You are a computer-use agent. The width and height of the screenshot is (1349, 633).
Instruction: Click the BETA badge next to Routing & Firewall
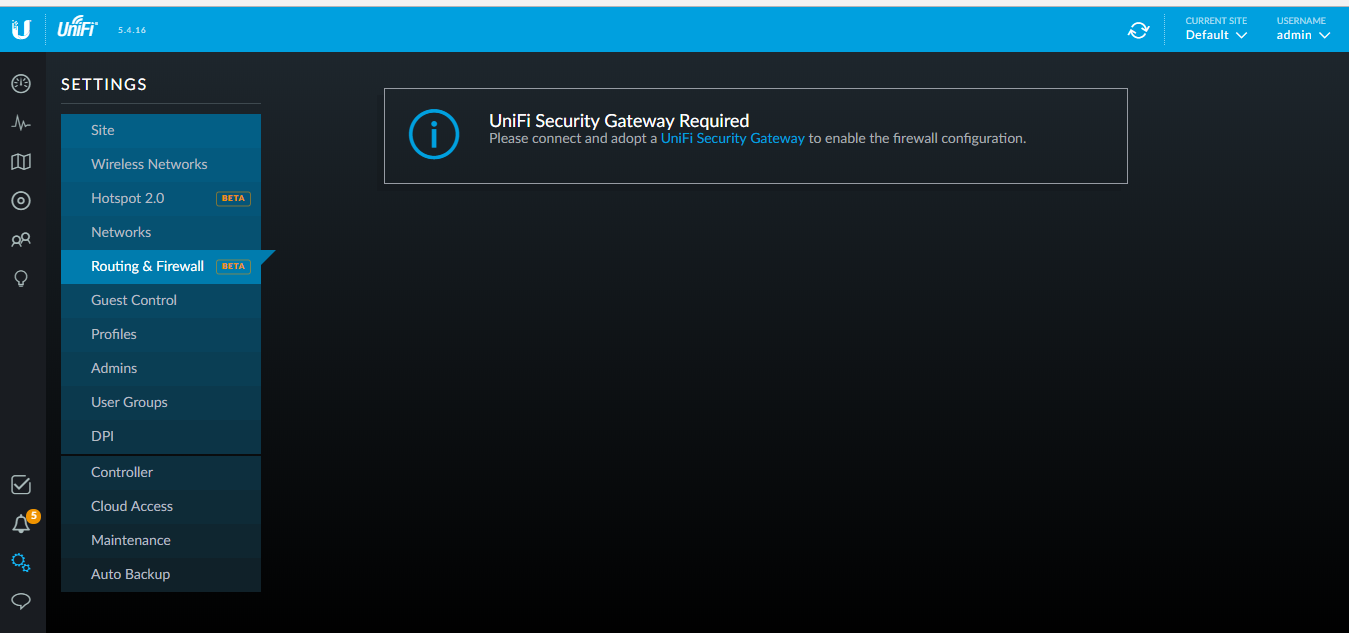point(233,266)
